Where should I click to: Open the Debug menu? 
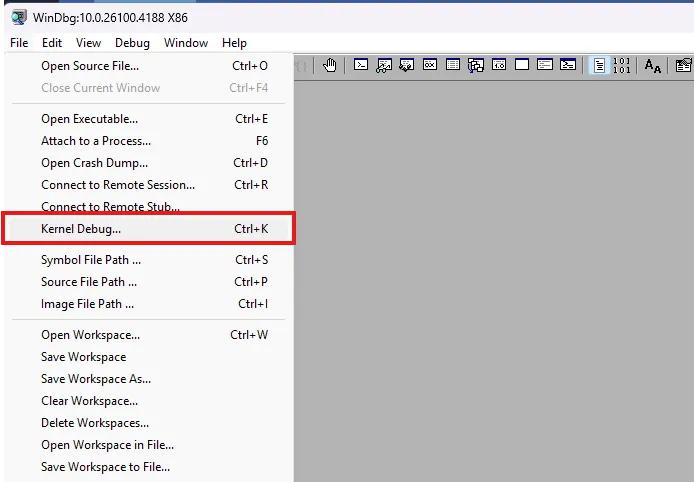click(132, 43)
